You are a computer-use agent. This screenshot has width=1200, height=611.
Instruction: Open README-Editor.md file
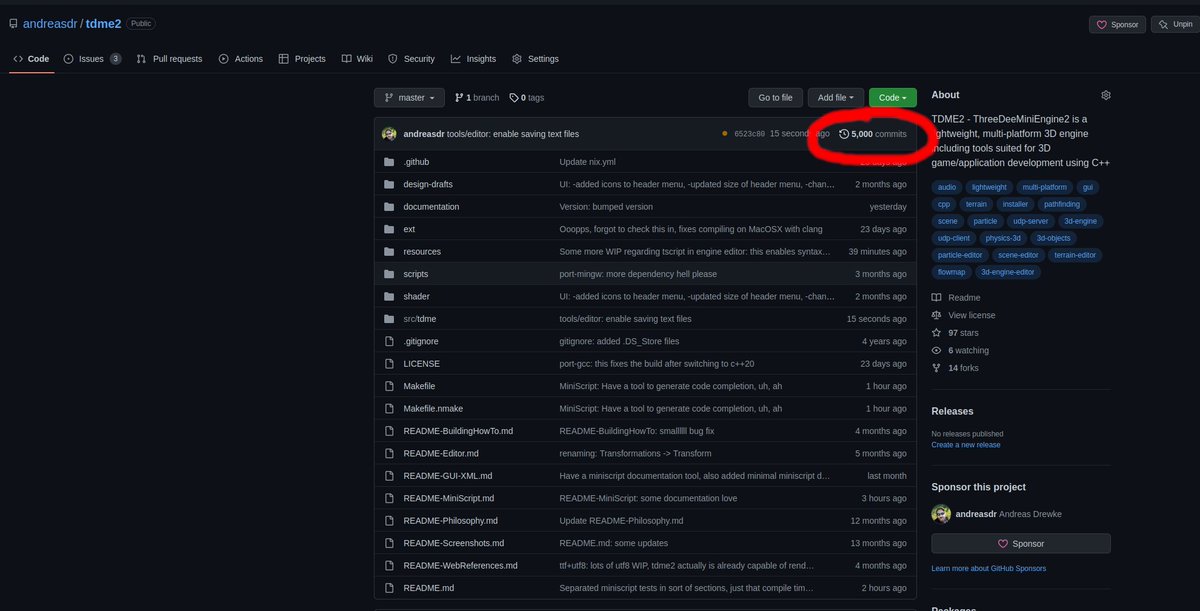point(441,453)
